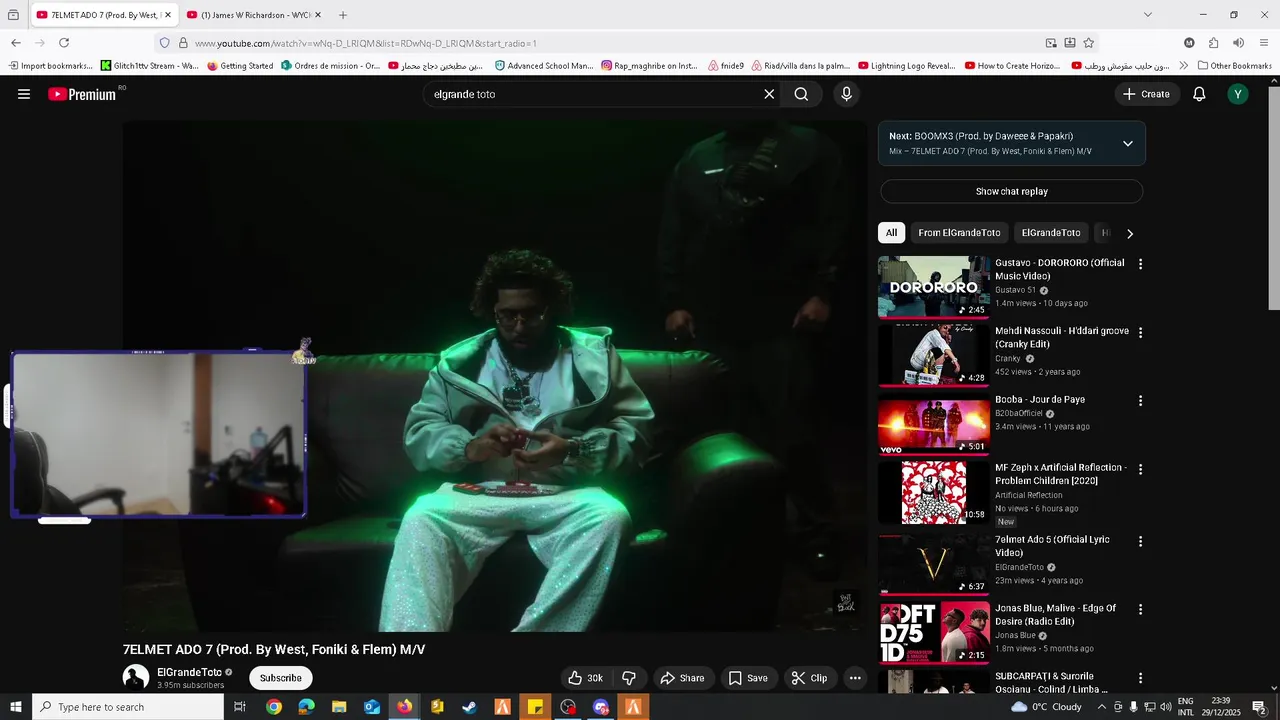The image size is (1280, 720).
Task: Open the YouTube guide hamburger menu
Action: 24,94
